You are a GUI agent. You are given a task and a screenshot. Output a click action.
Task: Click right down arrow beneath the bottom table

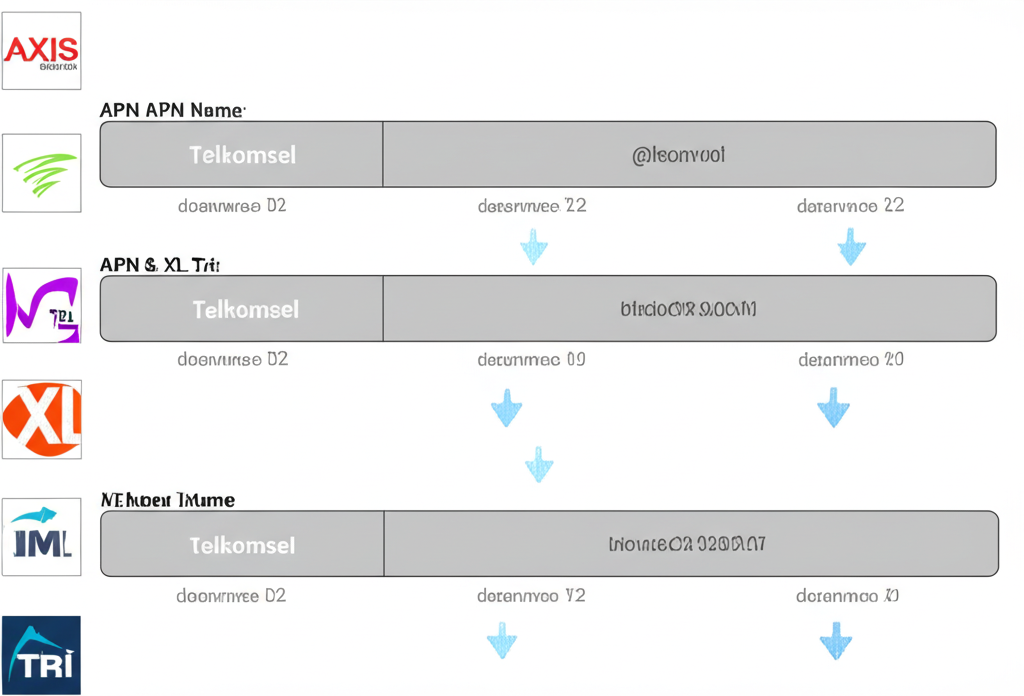[x=835, y=640]
